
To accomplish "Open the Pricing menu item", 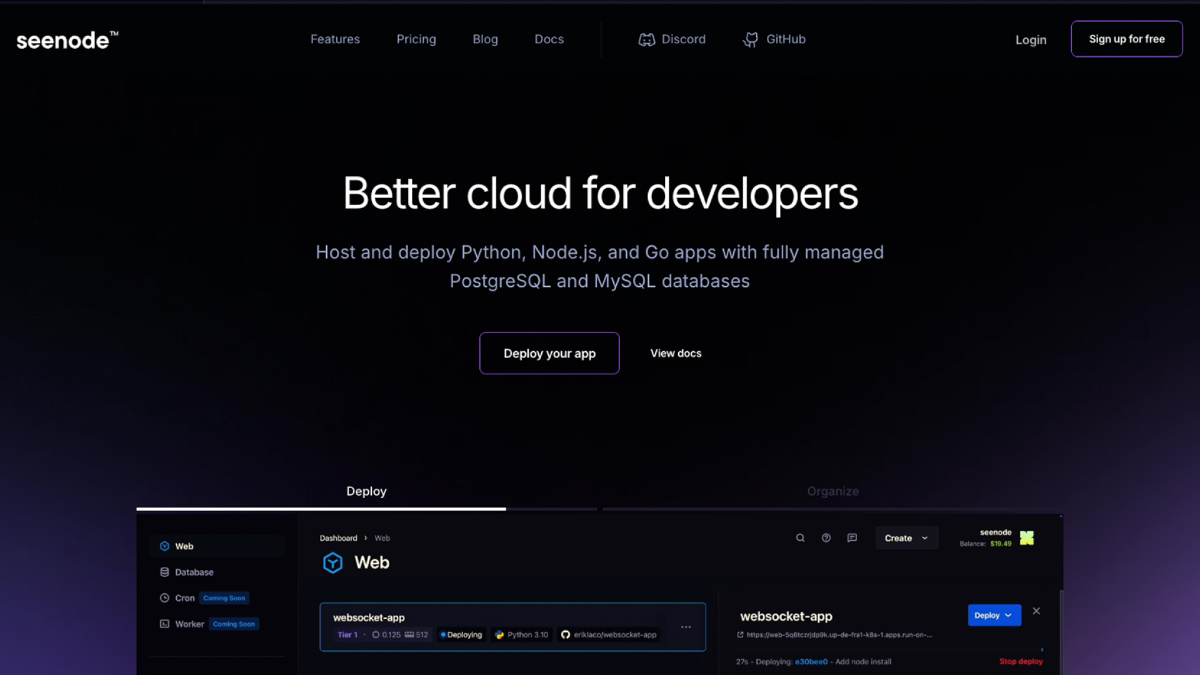I will point(416,39).
